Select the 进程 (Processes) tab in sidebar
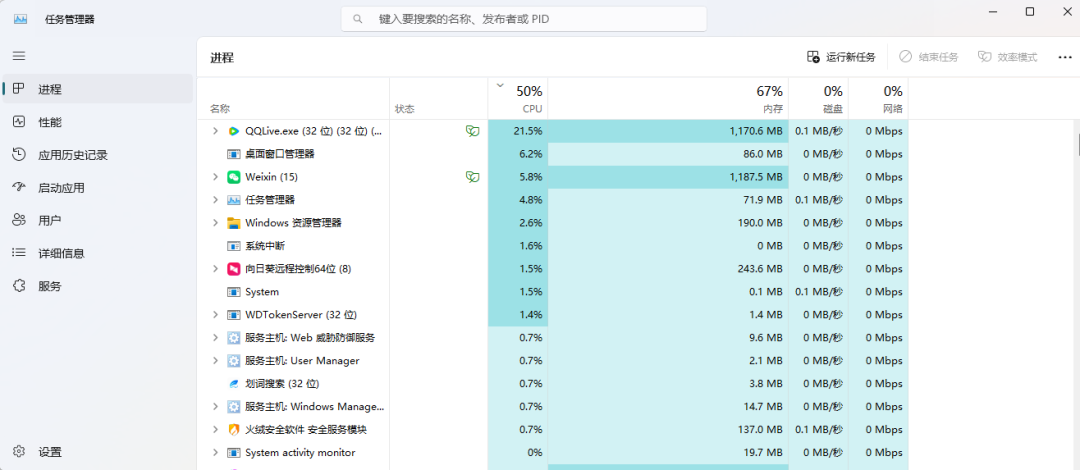Viewport: 1080px width, 470px height. pos(50,89)
